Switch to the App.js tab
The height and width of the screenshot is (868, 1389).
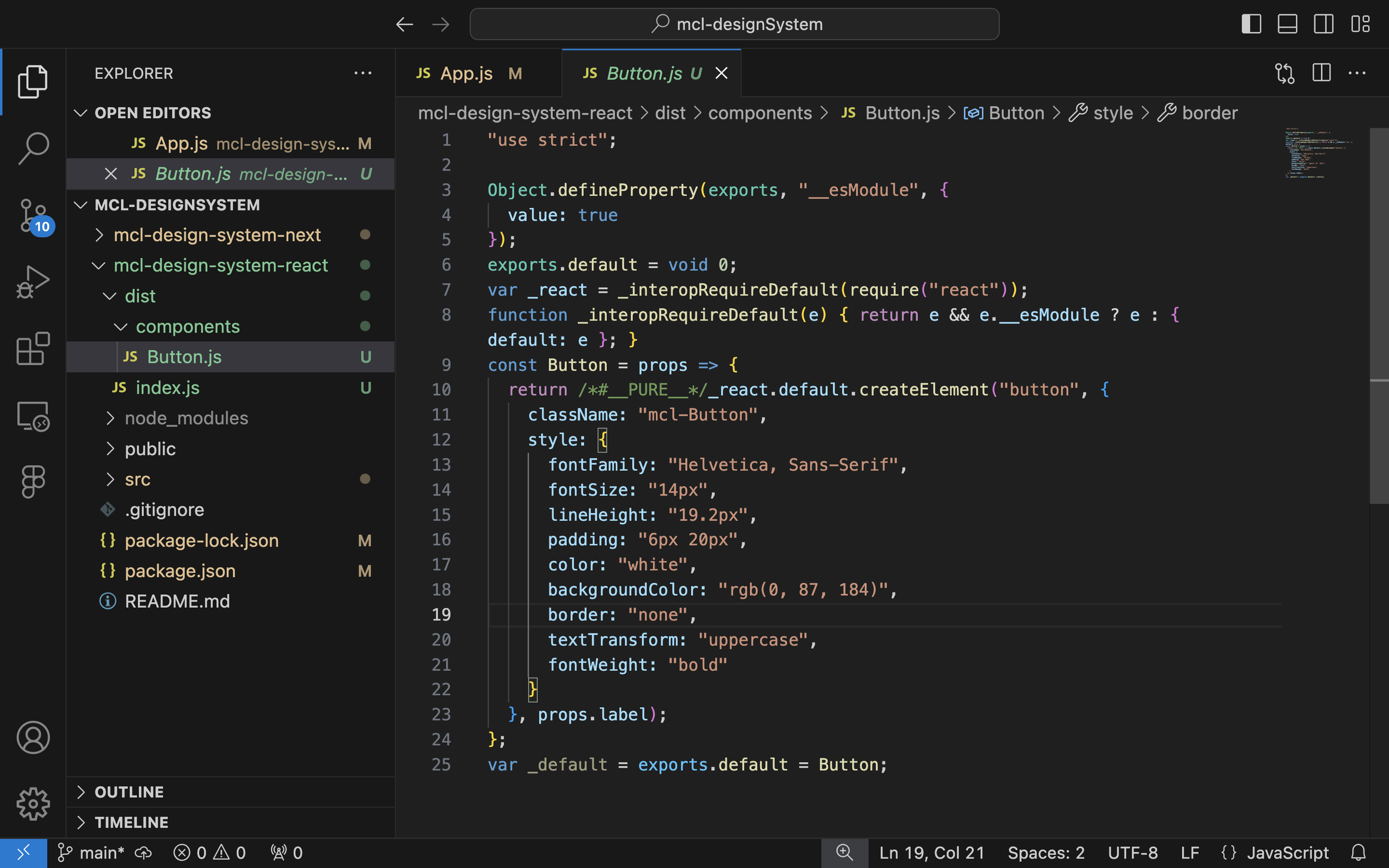466,73
